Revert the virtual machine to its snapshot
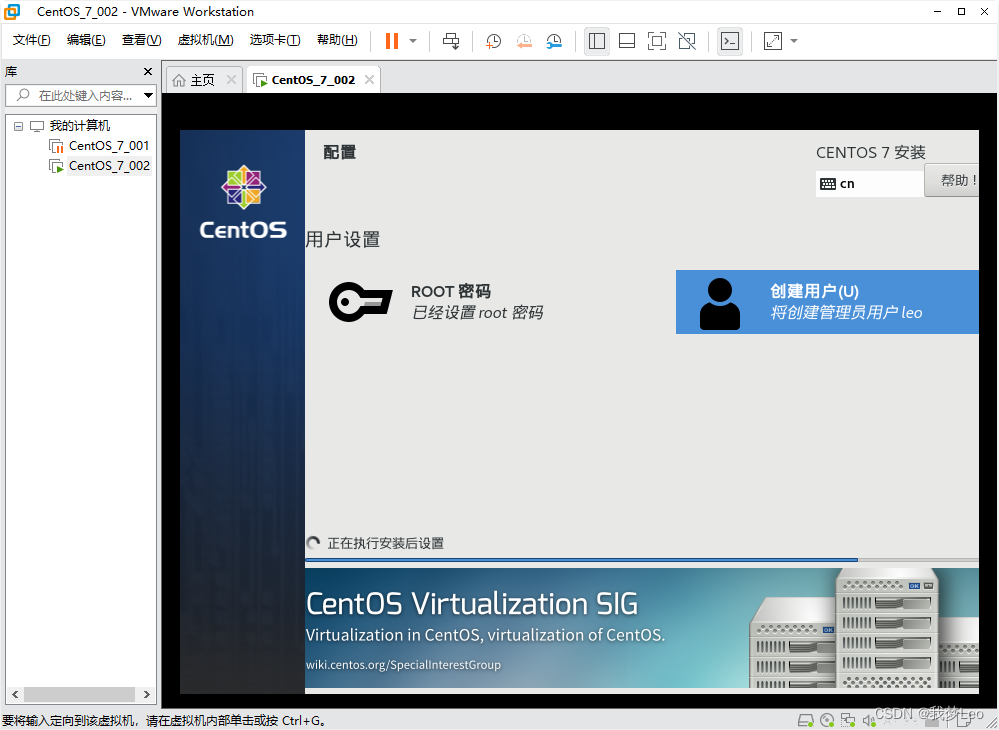 524,41
